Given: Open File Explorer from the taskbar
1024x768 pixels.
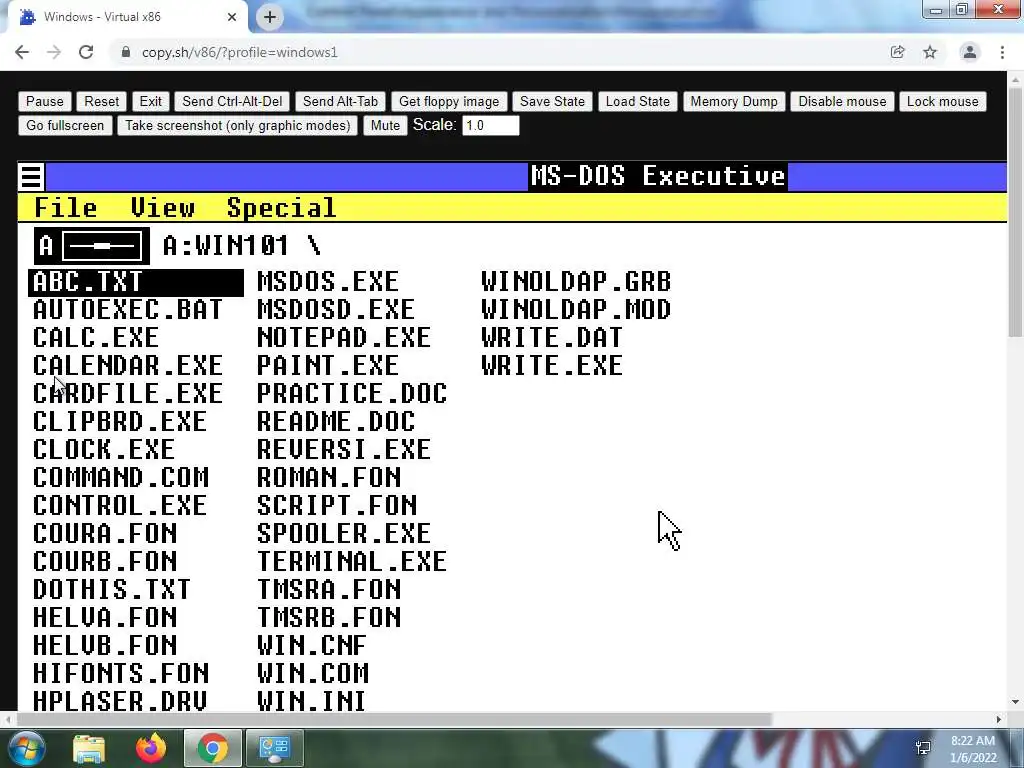Looking at the screenshot, I should [x=89, y=748].
